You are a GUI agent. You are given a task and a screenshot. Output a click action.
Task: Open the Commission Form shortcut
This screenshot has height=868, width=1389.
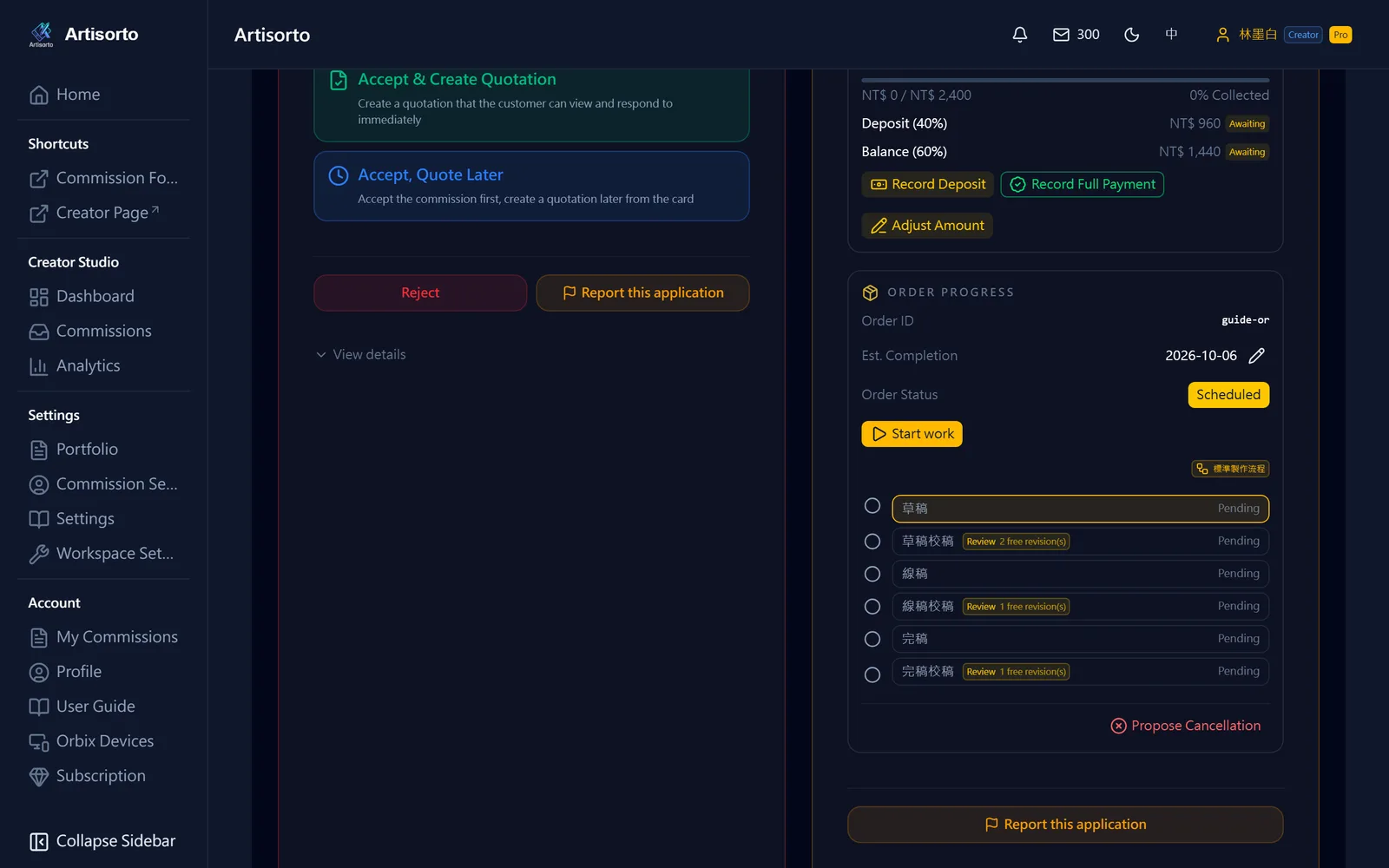coord(104,178)
